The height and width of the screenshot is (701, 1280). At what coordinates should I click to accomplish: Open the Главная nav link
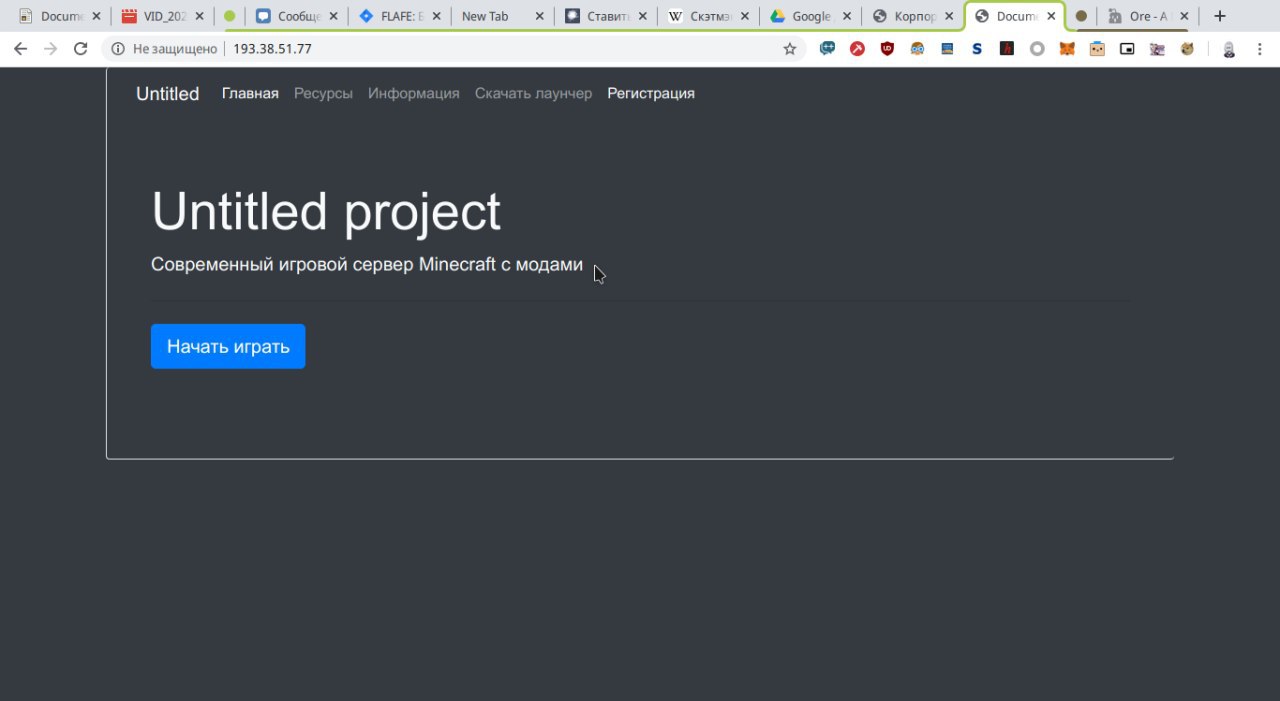250,93
